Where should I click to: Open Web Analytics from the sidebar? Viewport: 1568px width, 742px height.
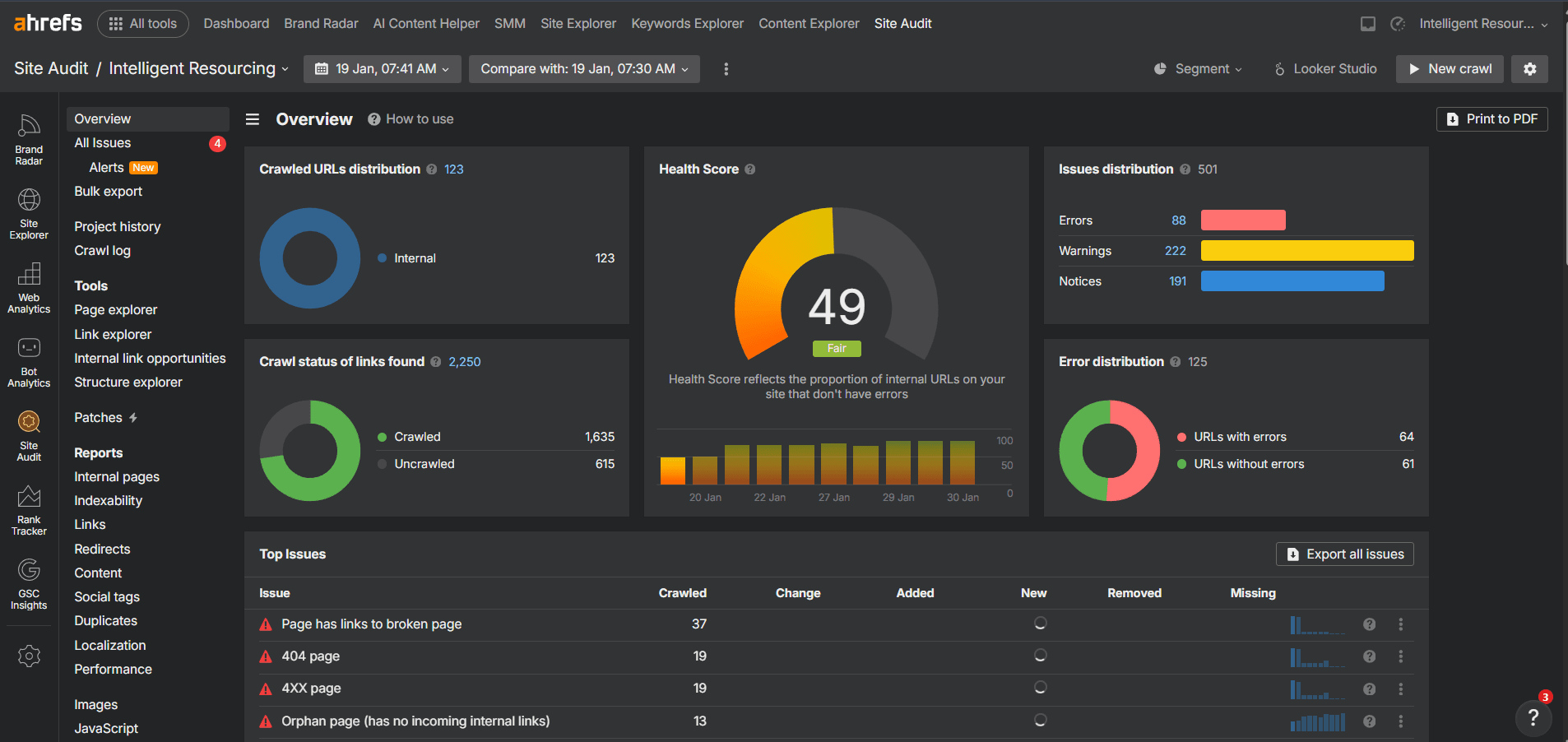coord(29,286)
